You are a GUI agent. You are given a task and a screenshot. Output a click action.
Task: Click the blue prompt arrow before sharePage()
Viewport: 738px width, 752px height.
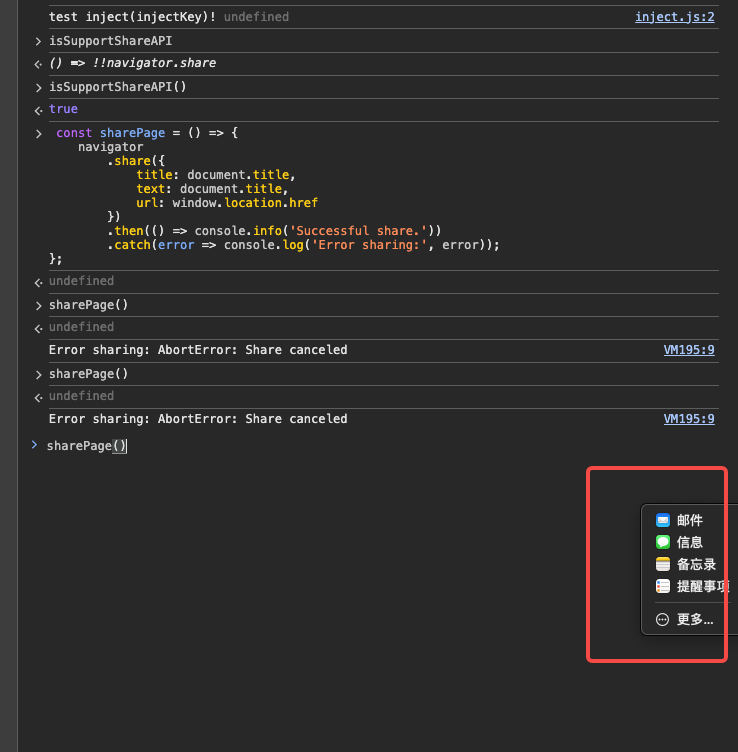pos(34,445)
